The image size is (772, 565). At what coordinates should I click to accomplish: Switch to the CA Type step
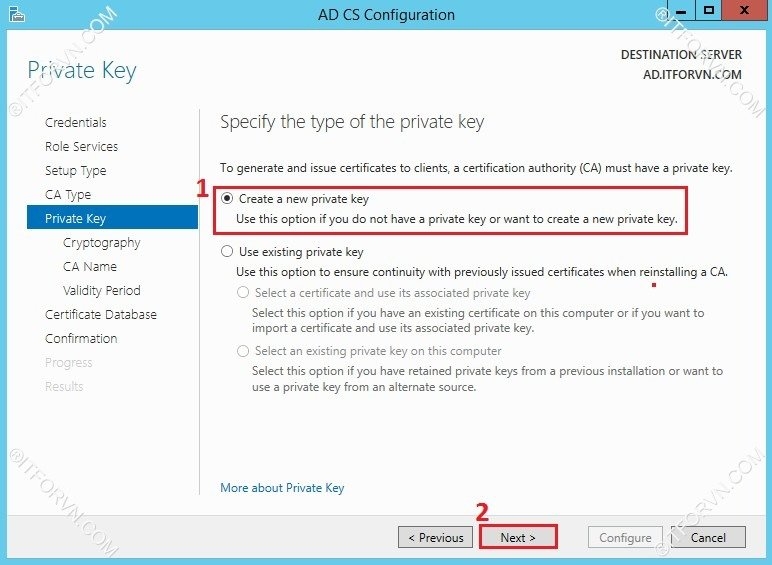(x=68, y=194)
